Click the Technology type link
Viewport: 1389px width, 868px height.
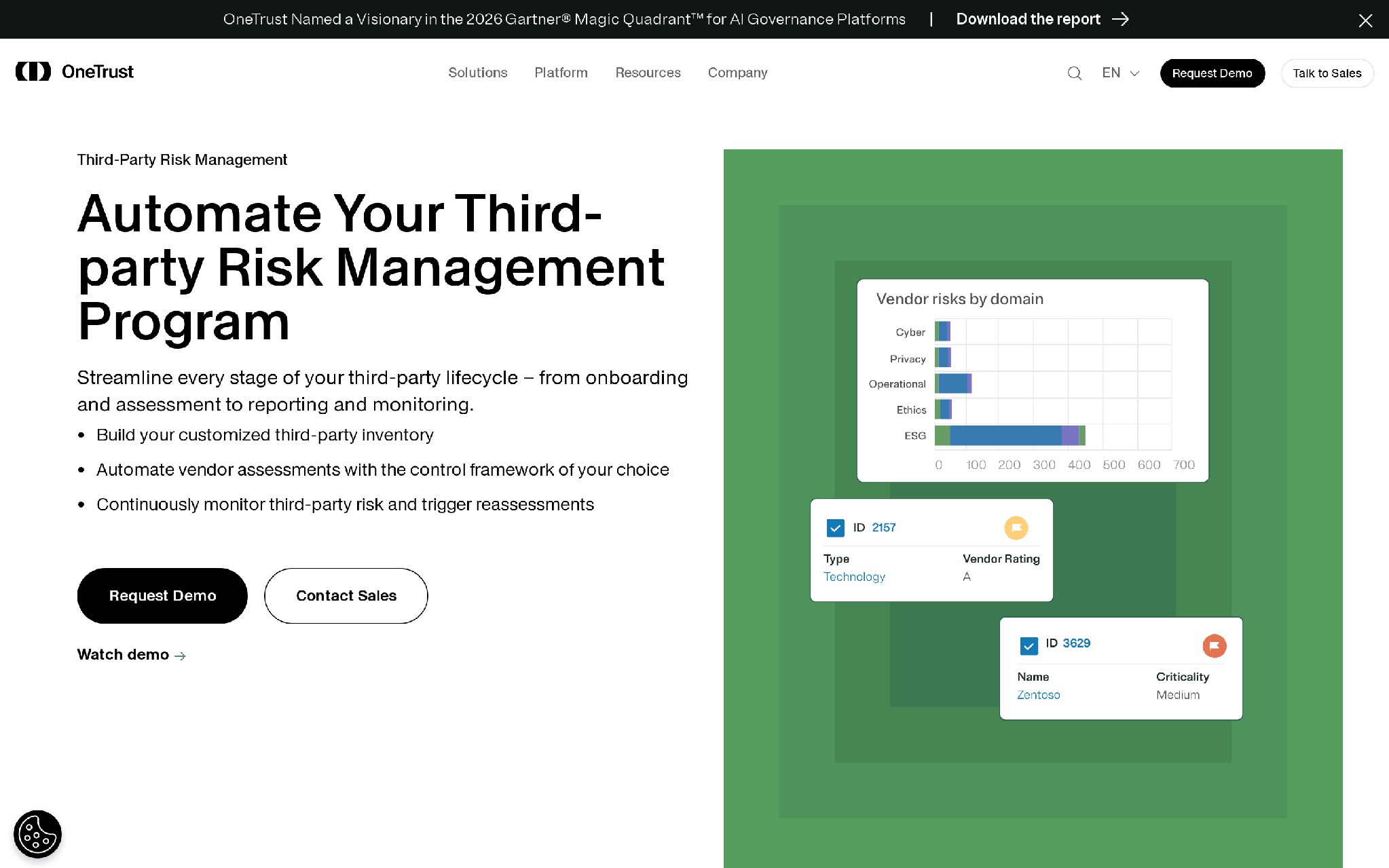tap(854, 577)
